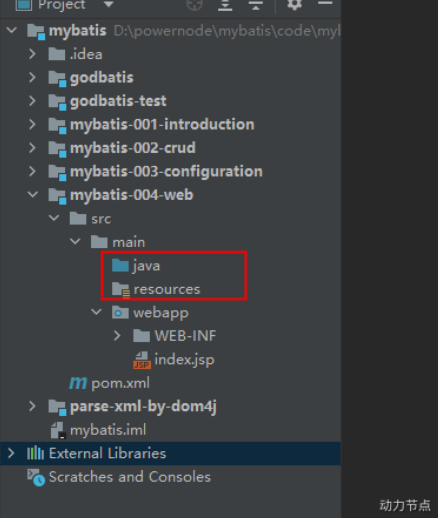Select the java source folder
Screen dimensions: 438x518
point(146,266)
